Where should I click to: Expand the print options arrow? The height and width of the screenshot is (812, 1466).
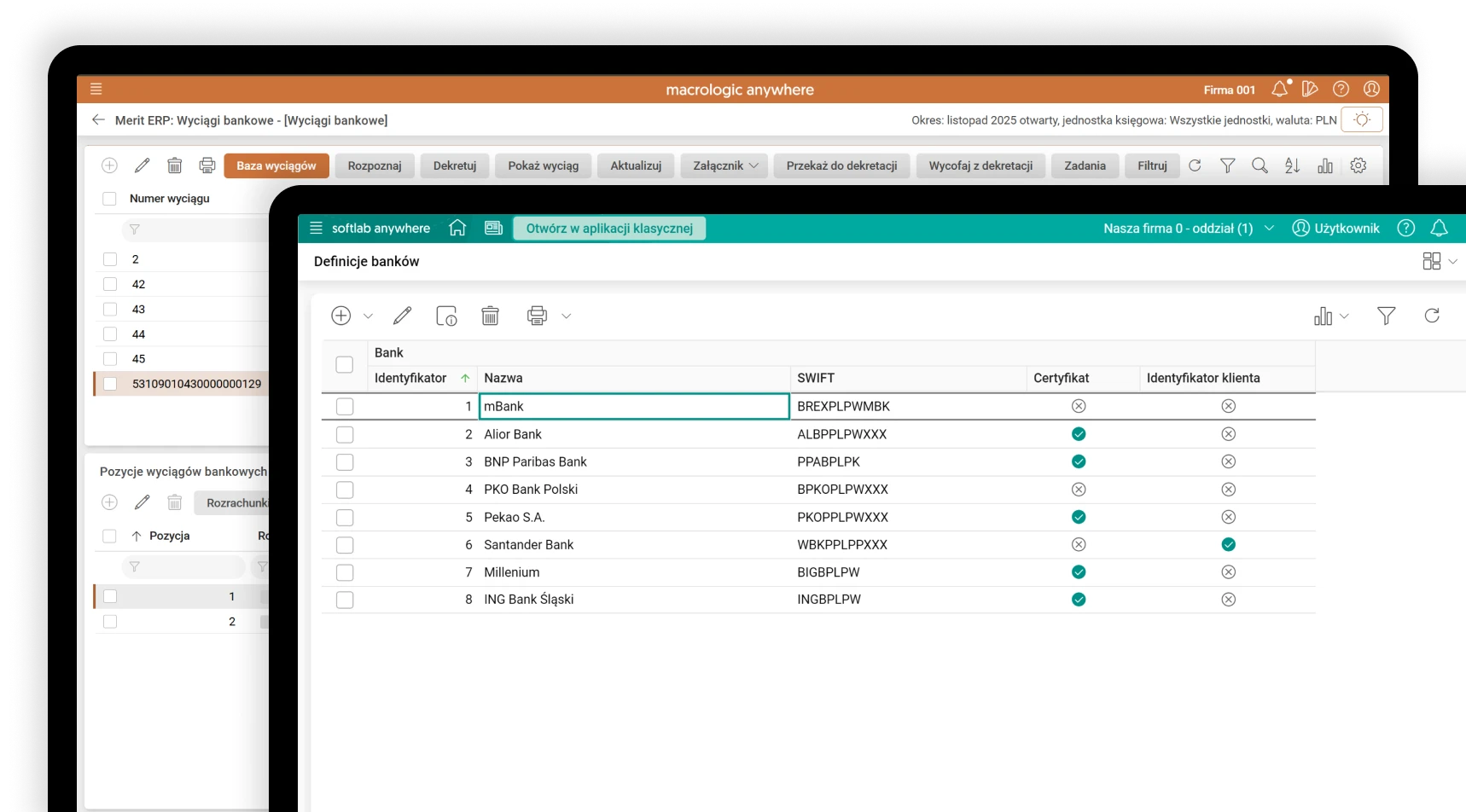tap(566, 316)
